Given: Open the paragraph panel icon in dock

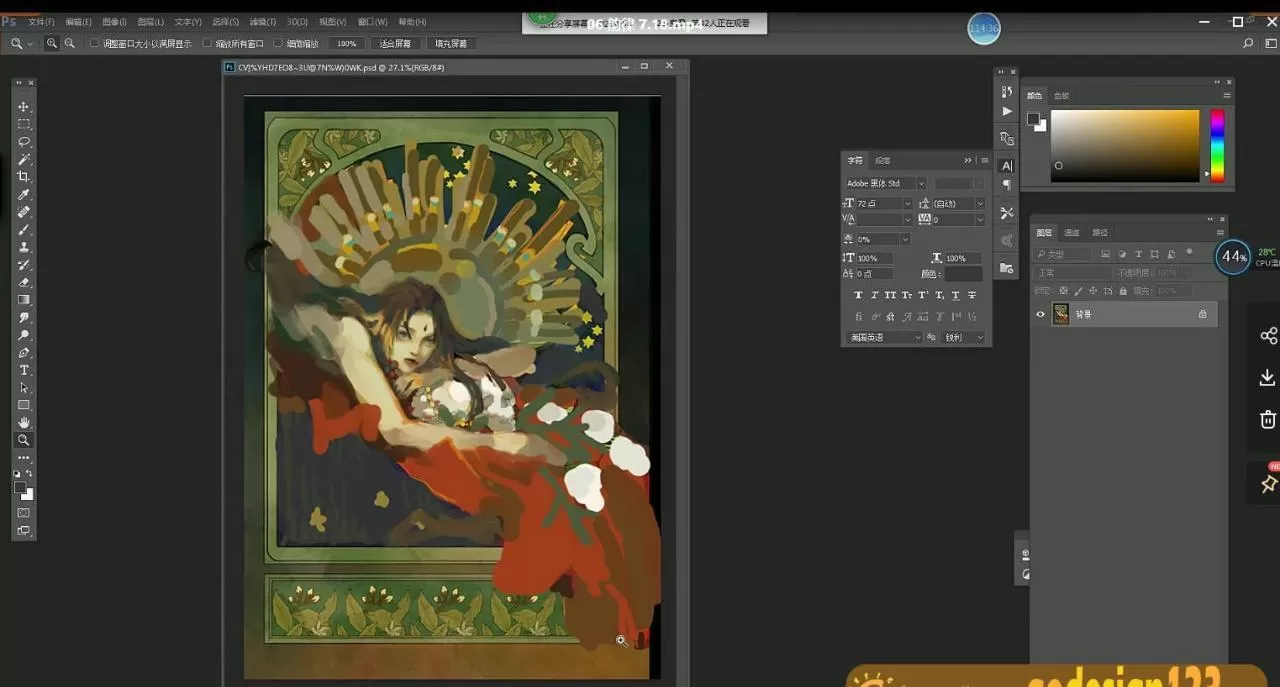Looking at the screenshot, I should pos(1006,186).
